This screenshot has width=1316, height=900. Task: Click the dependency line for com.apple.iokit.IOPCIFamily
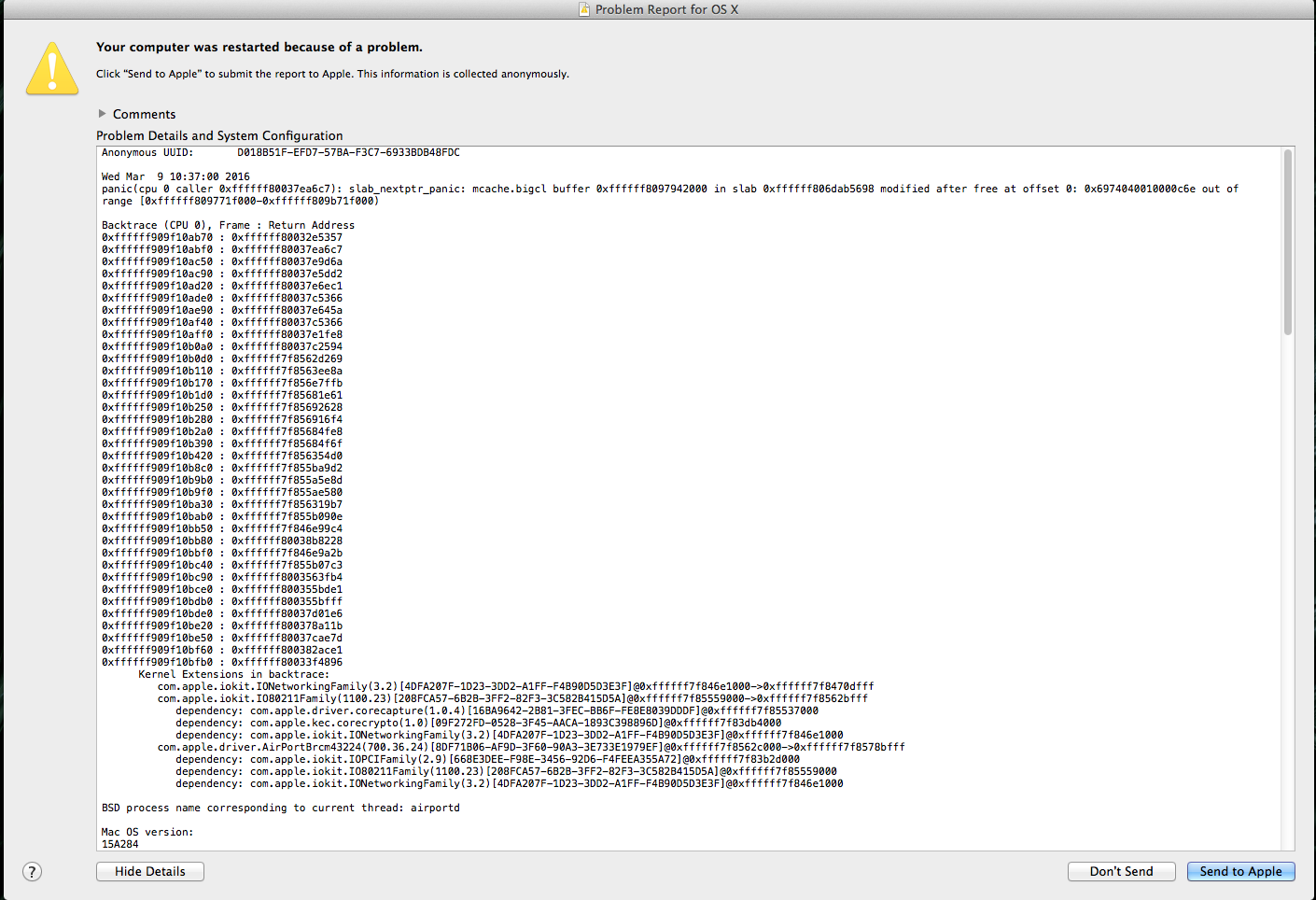pos(487,759)
